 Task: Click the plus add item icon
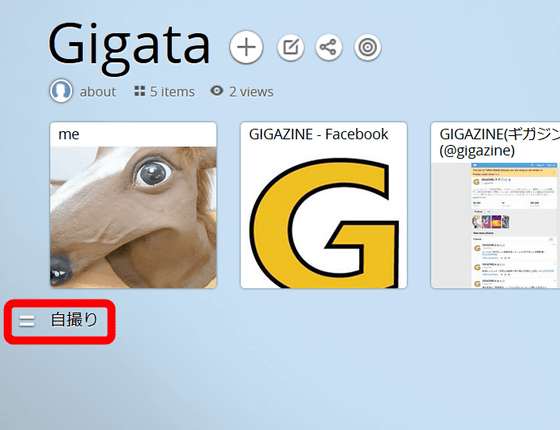(246, 47)
